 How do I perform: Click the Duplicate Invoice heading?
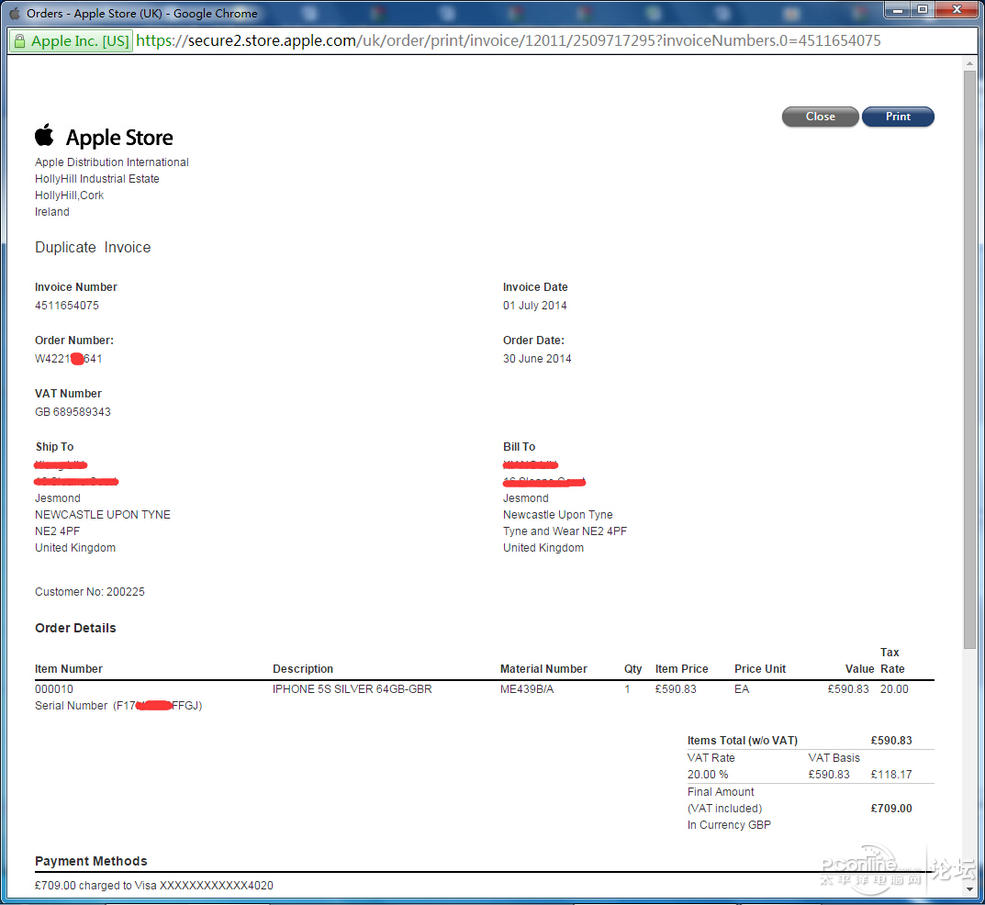[93, 247]
